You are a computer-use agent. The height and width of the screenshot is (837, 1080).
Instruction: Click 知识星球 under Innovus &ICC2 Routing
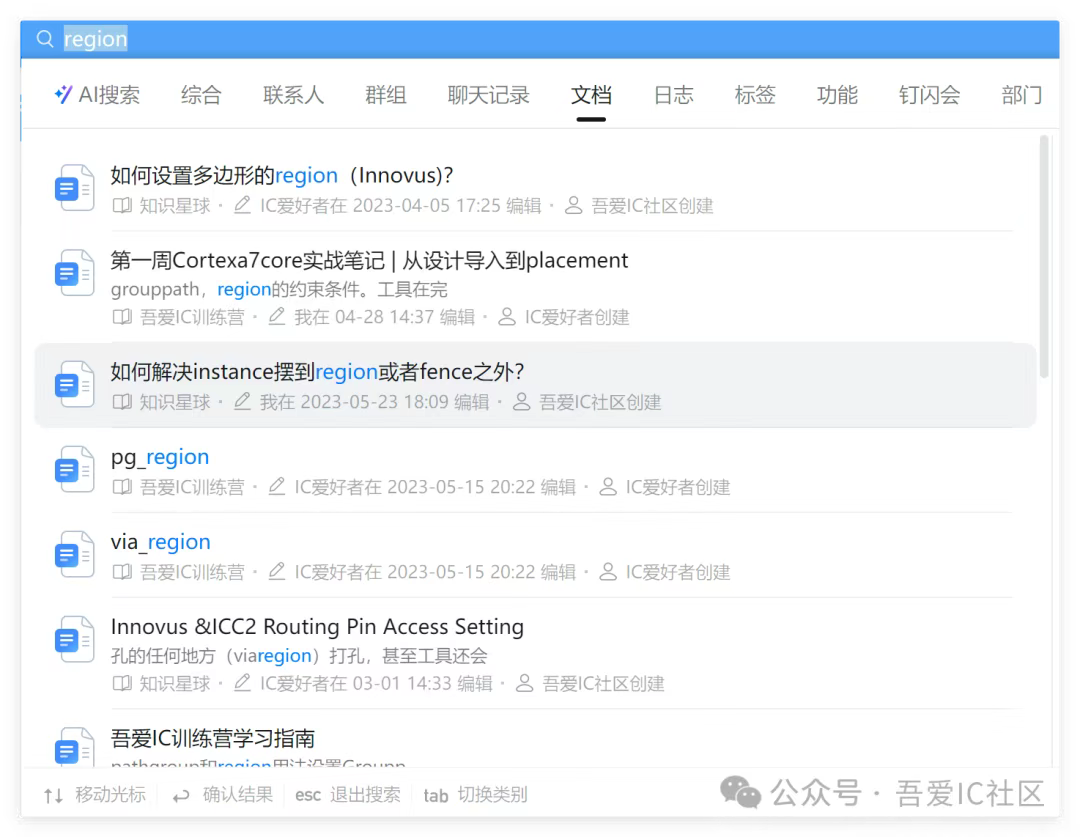(175, 684)
